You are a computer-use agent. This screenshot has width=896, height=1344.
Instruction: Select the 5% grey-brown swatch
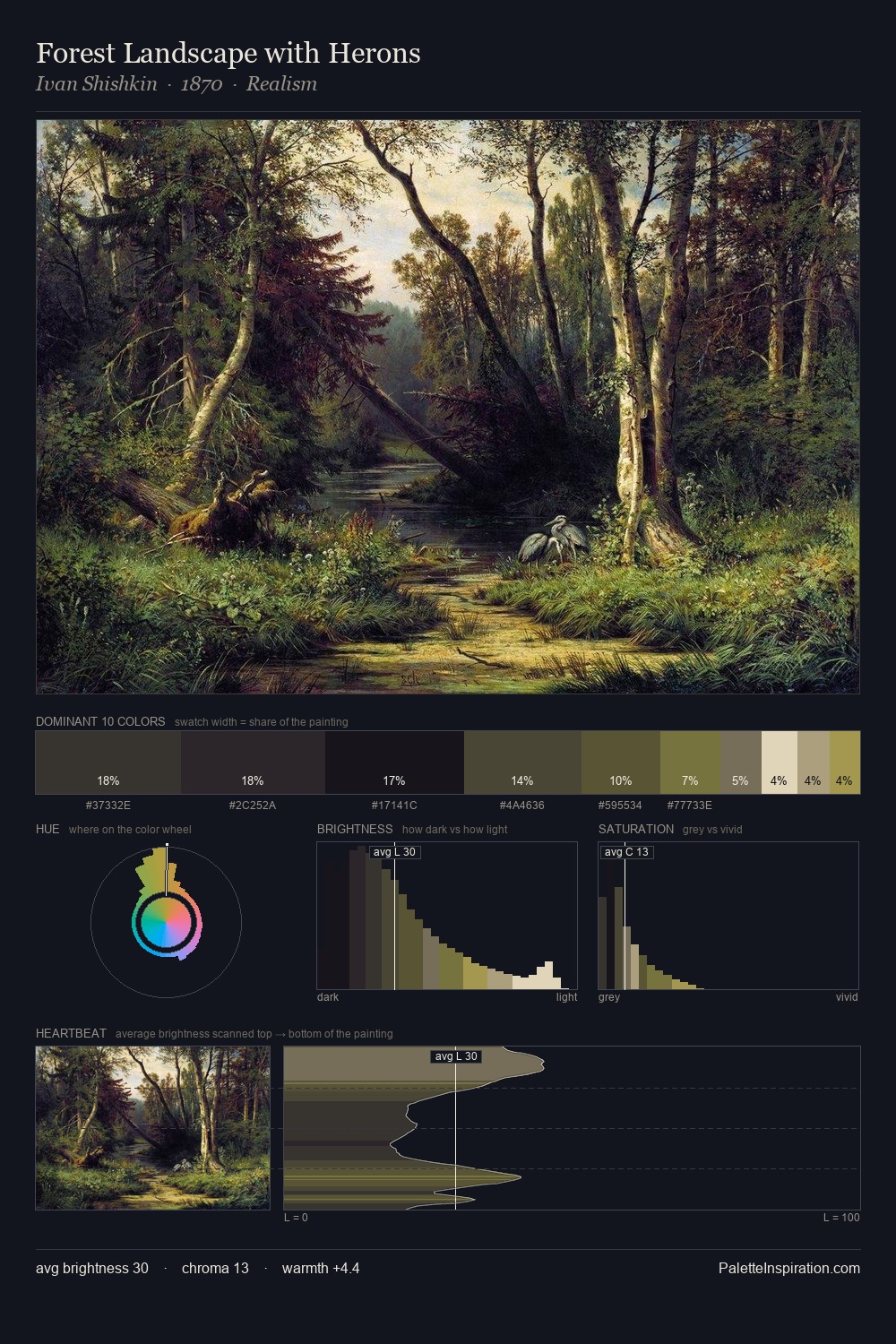tap(741, 762)
